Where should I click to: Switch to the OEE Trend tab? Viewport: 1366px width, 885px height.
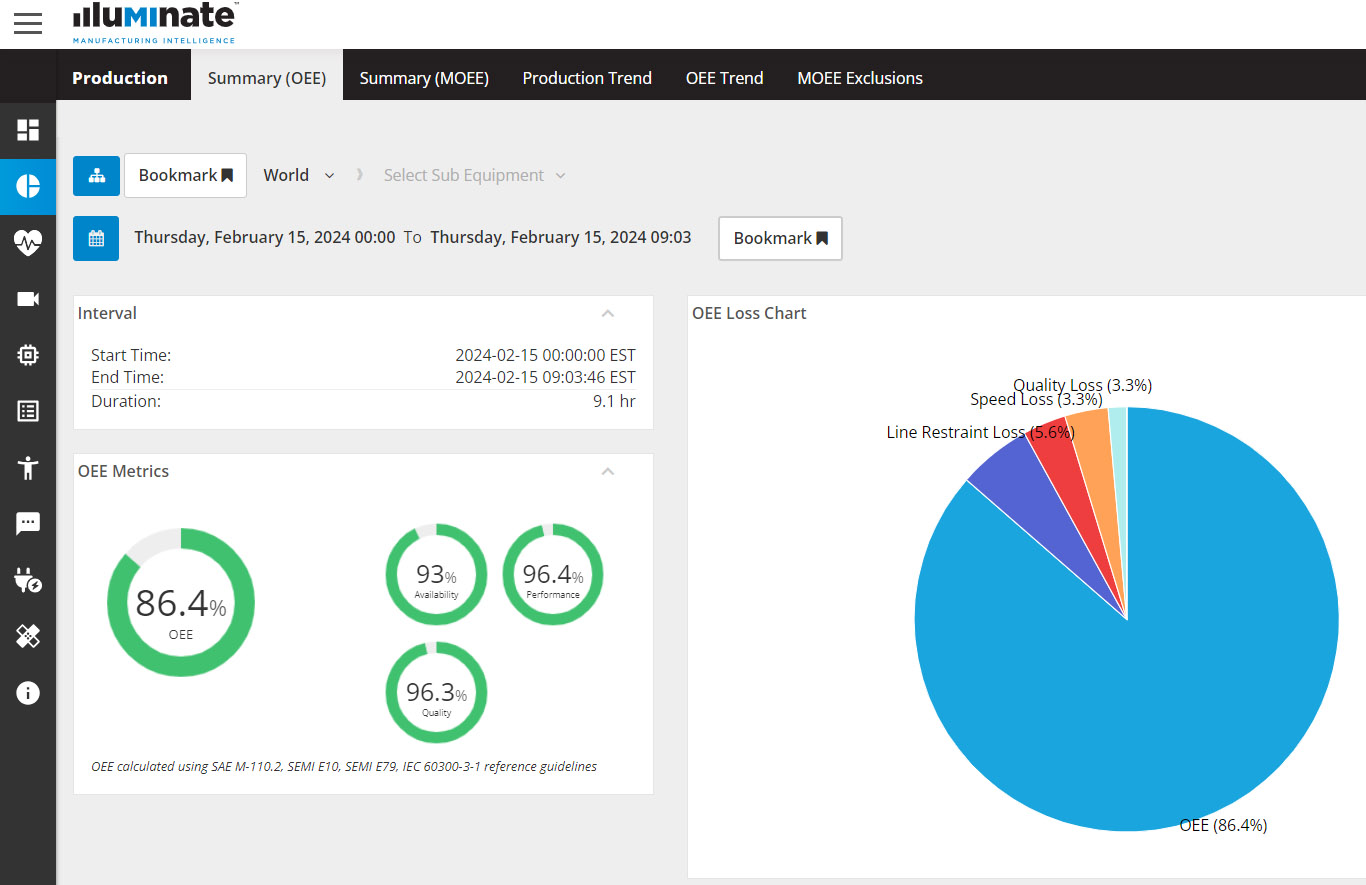tap(724, 77)
